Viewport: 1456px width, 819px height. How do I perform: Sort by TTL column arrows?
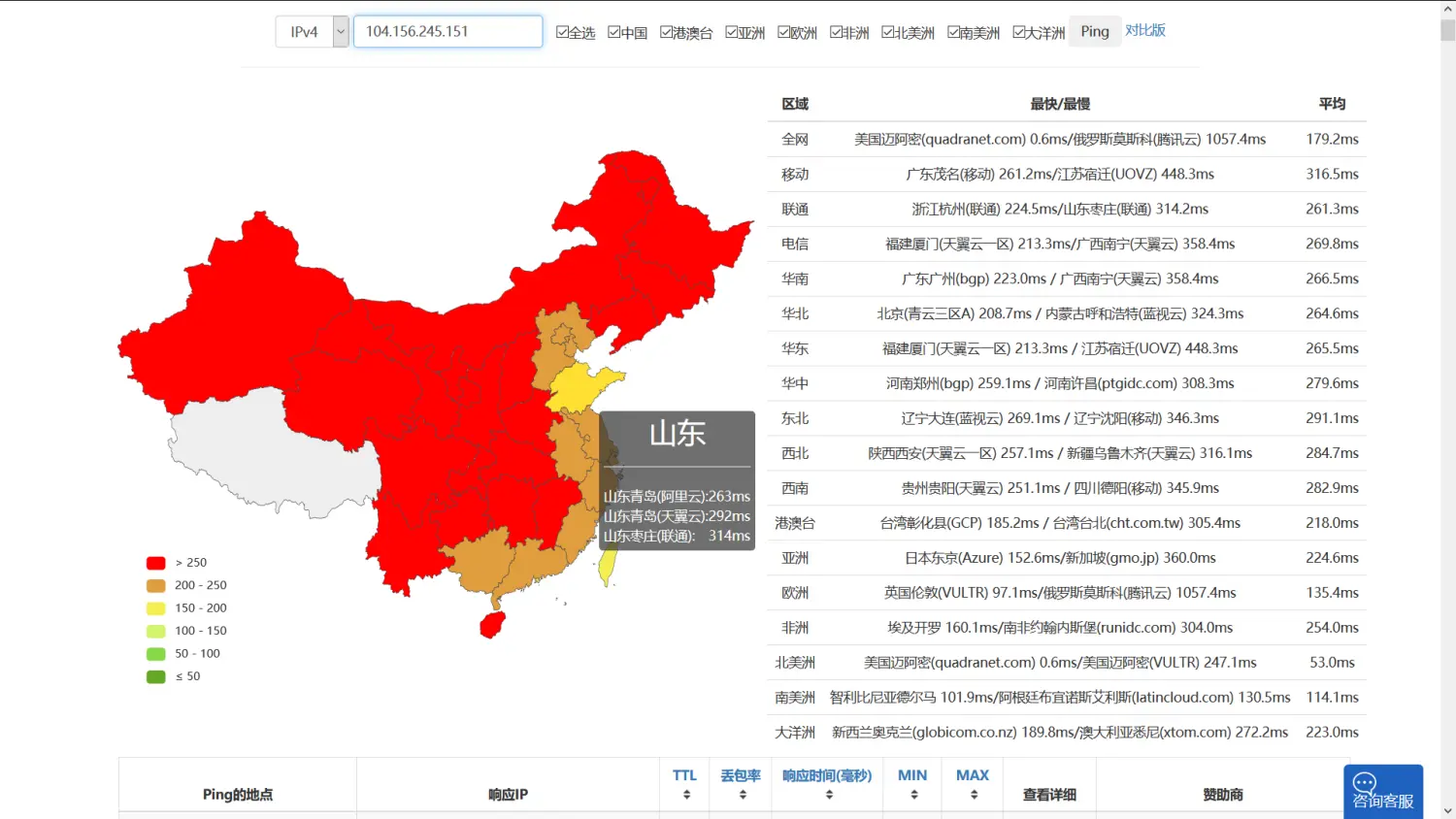click(685, 795)
